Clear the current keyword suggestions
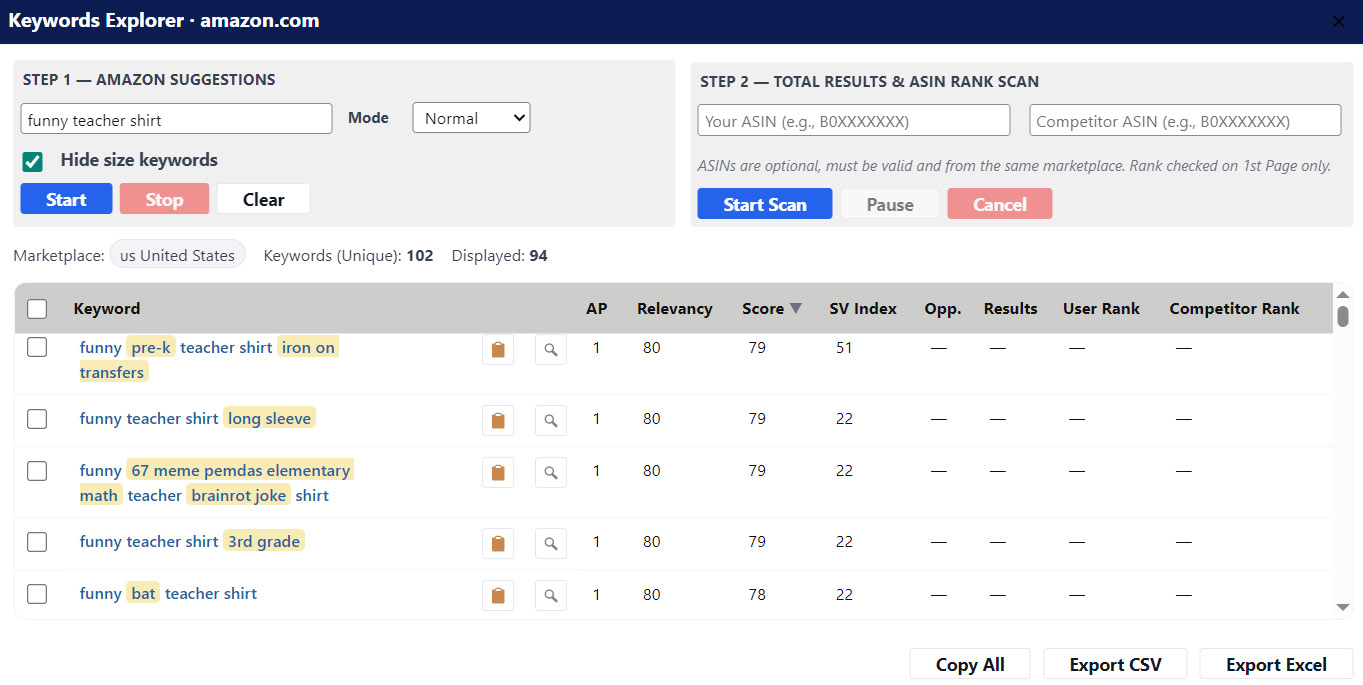Viewport: 1363px width, 685px height. 263,198
